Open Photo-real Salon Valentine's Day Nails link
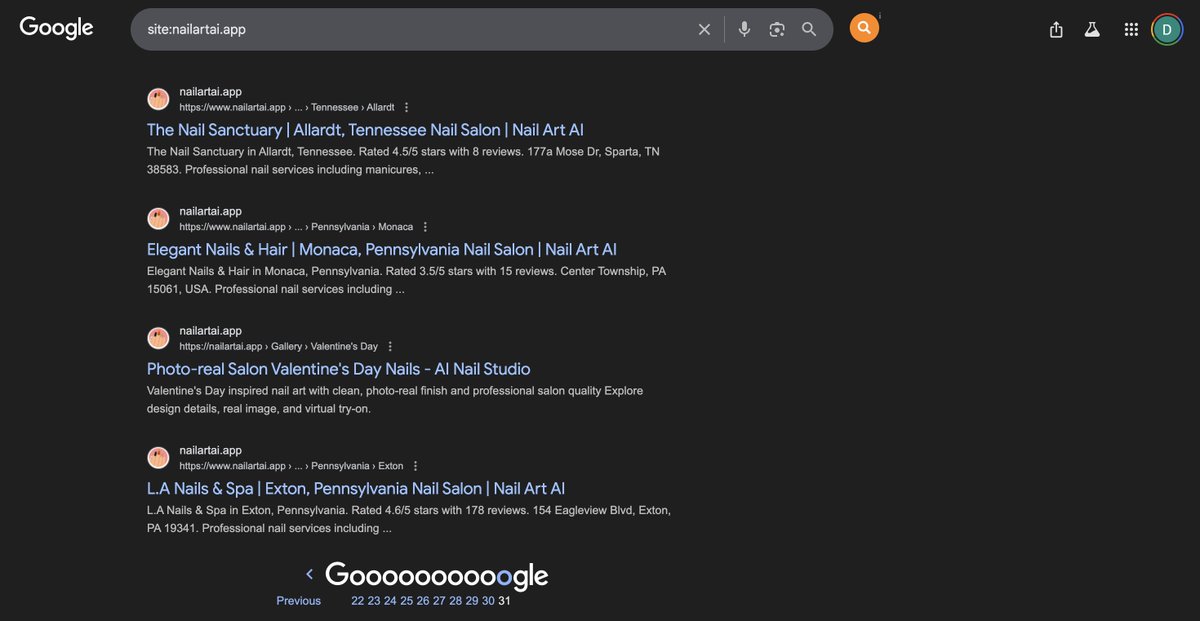 339,369
